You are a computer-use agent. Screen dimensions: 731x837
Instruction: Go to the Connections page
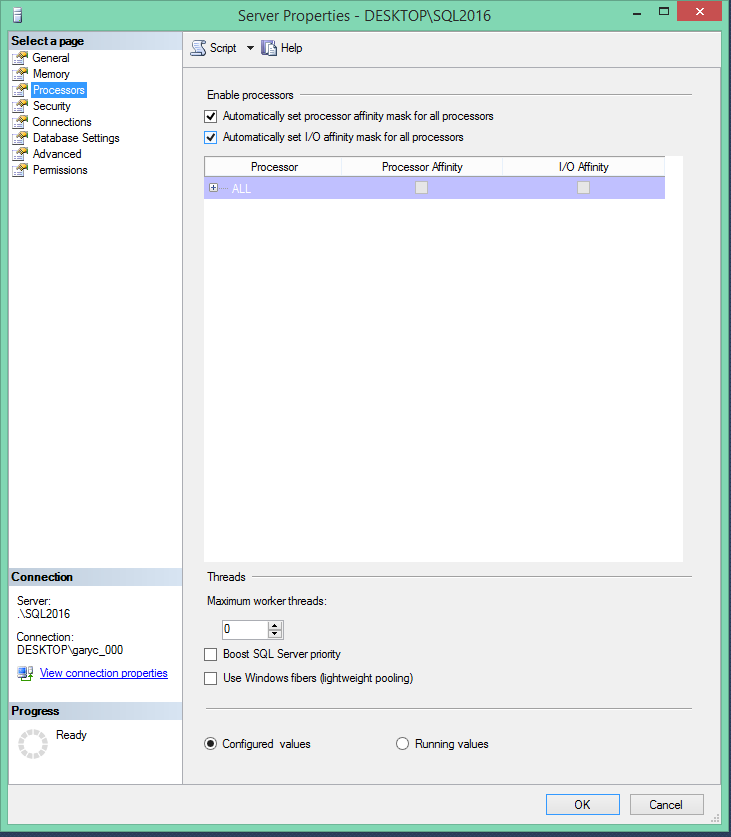[x=61, y=122]
